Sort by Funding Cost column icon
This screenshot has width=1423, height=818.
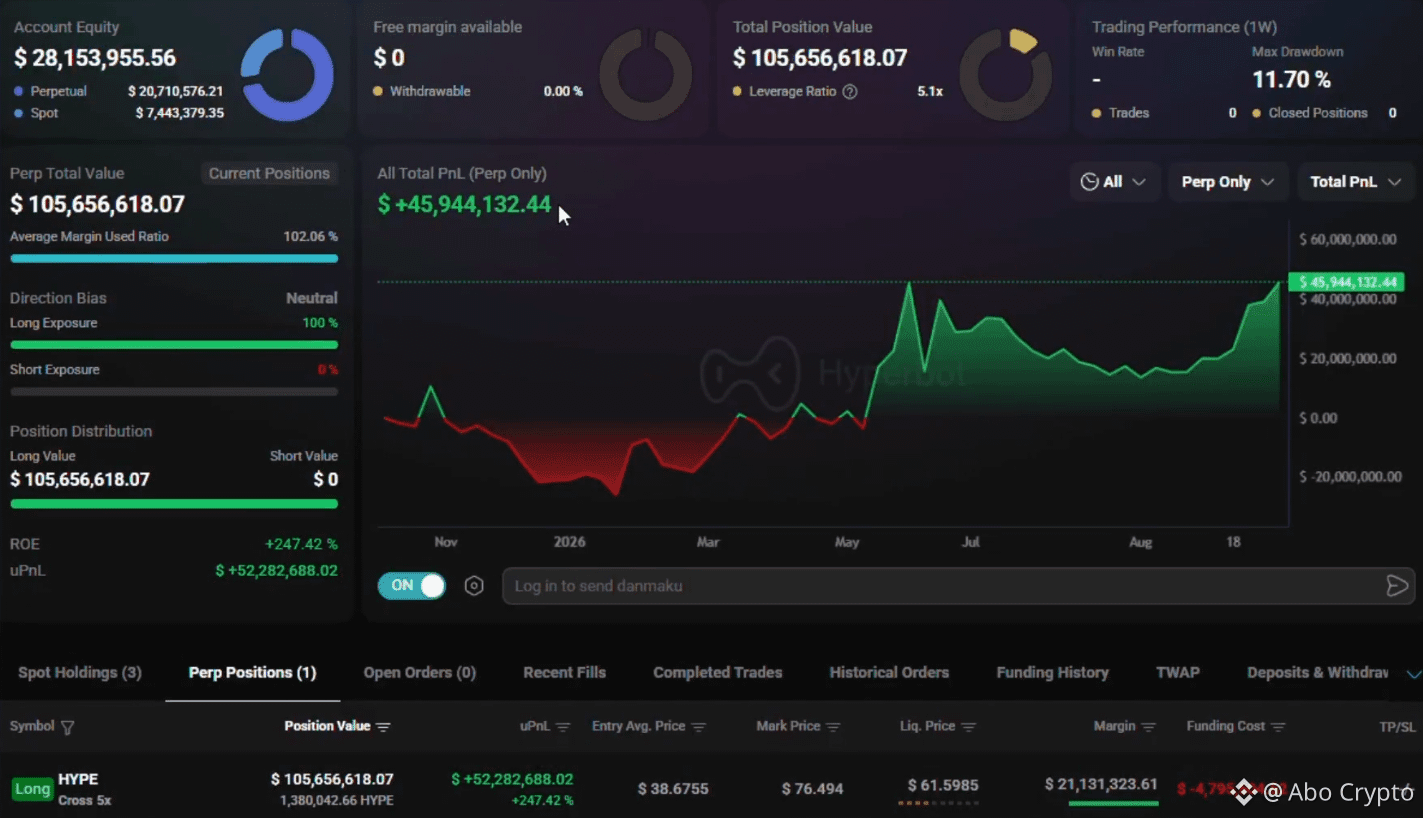(x=1278, y=727)
